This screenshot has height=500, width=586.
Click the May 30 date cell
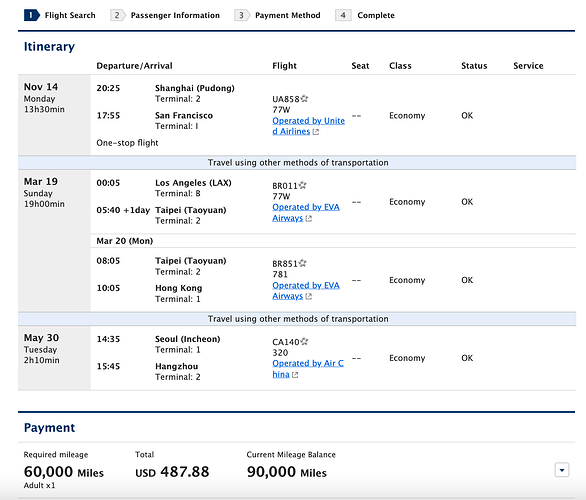click(x=54, y=358)
